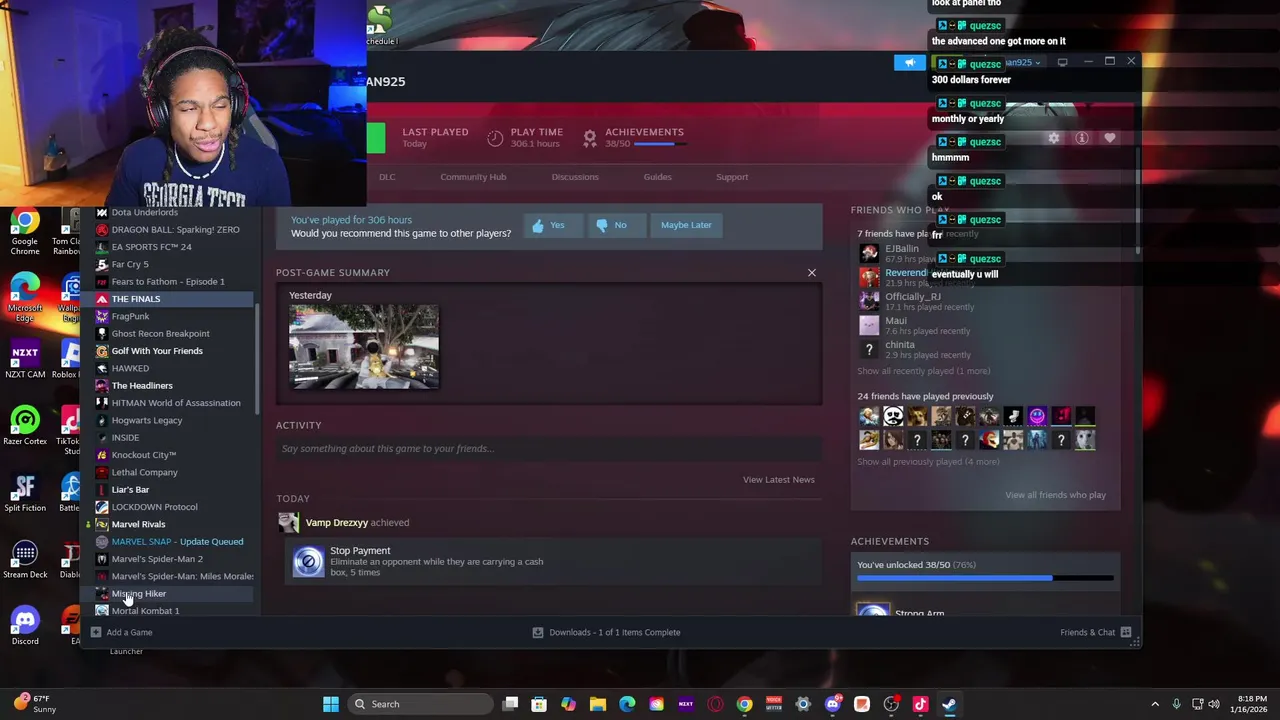The height and width of the screenshot is (720, 1280).
Task: Open the Steam announcements megaphone button
Action: [x=909, y=63]
